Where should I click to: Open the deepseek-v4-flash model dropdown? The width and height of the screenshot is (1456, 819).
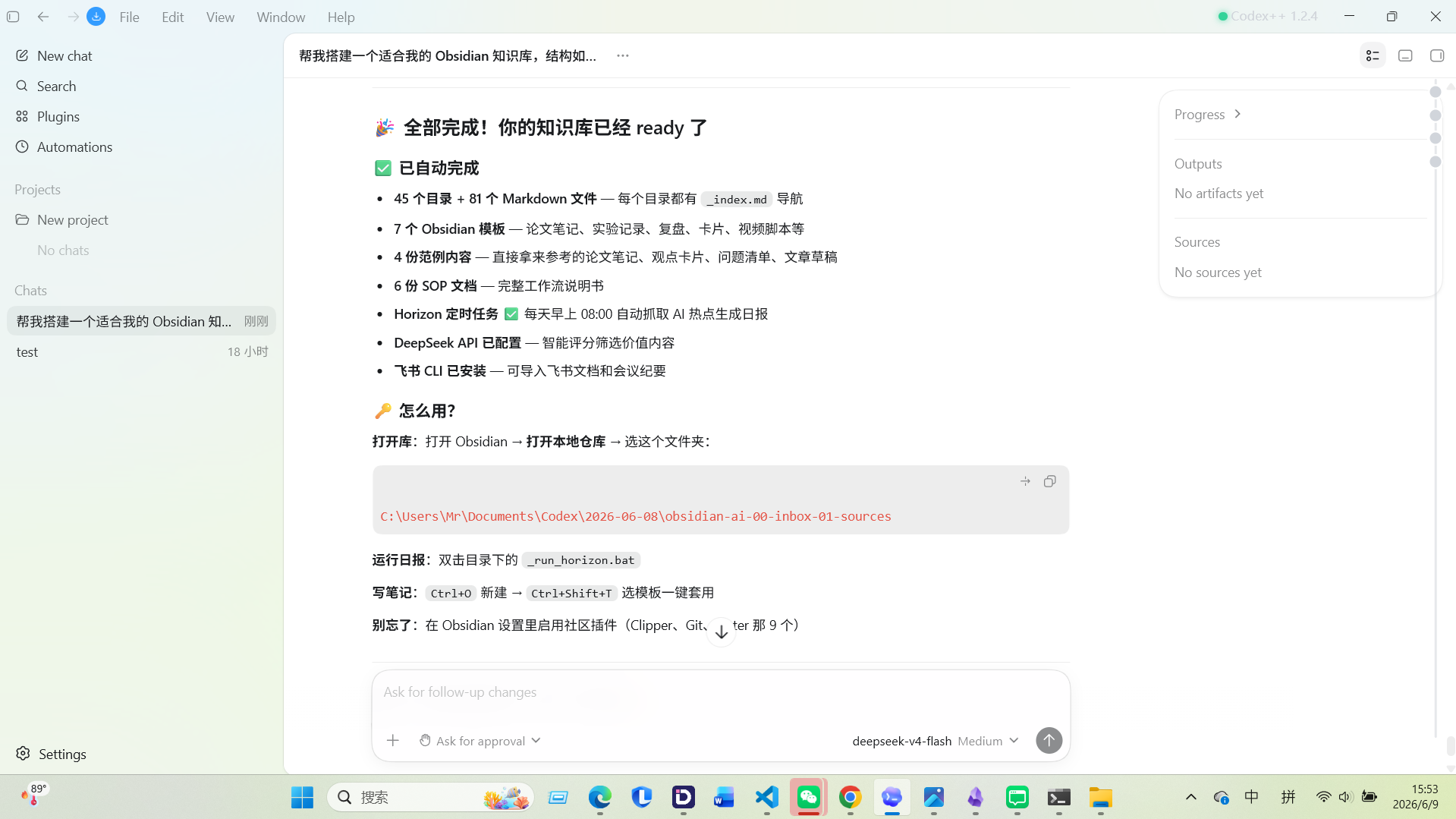click(935, 741)
